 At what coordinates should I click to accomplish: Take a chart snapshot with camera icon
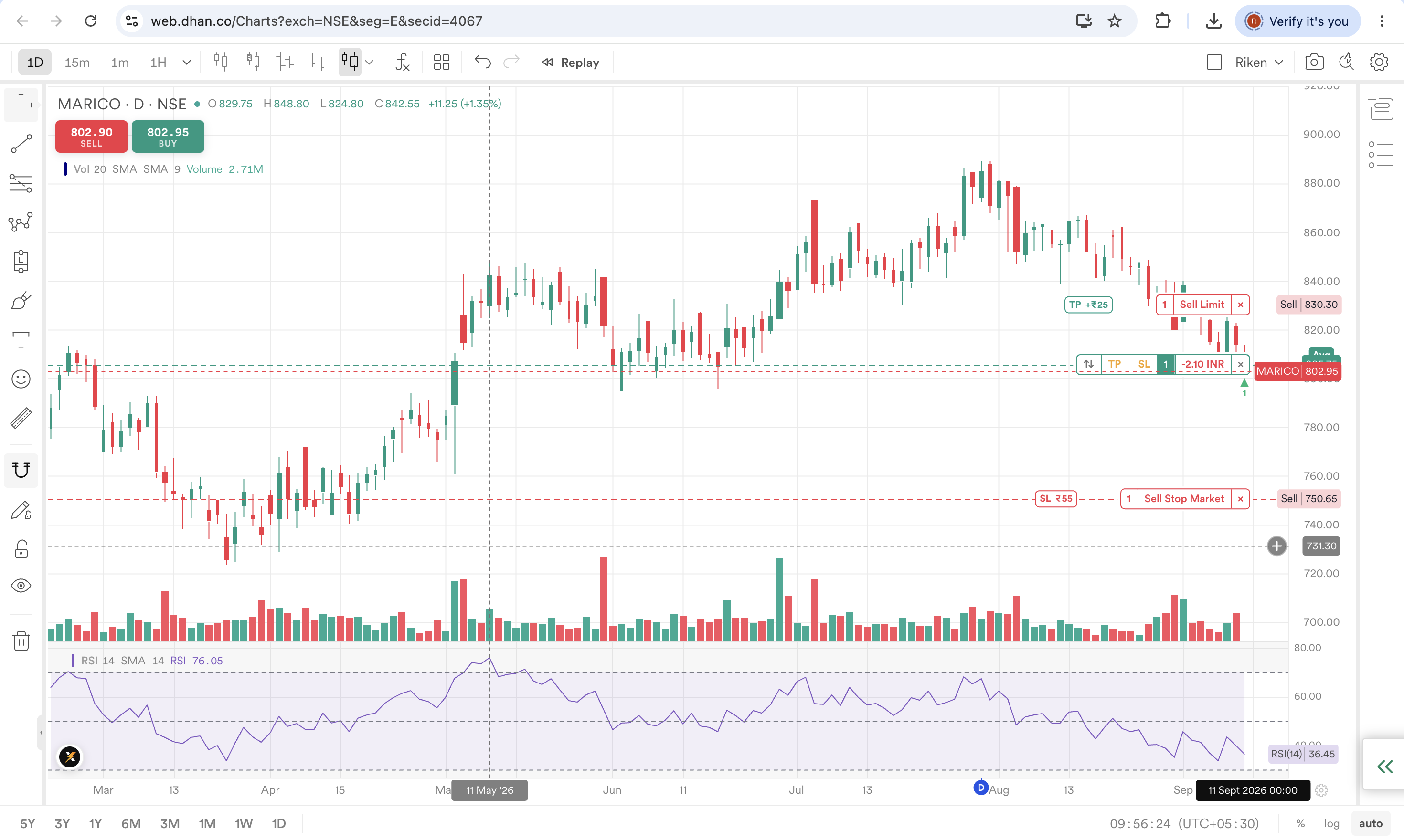coord(1314,62)
